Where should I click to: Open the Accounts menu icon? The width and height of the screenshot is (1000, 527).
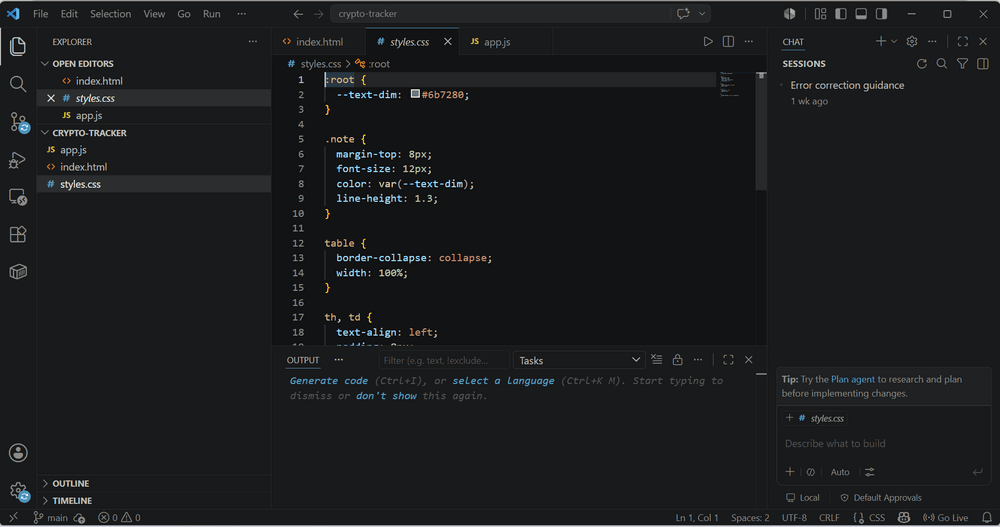click(x=18, y=453)
